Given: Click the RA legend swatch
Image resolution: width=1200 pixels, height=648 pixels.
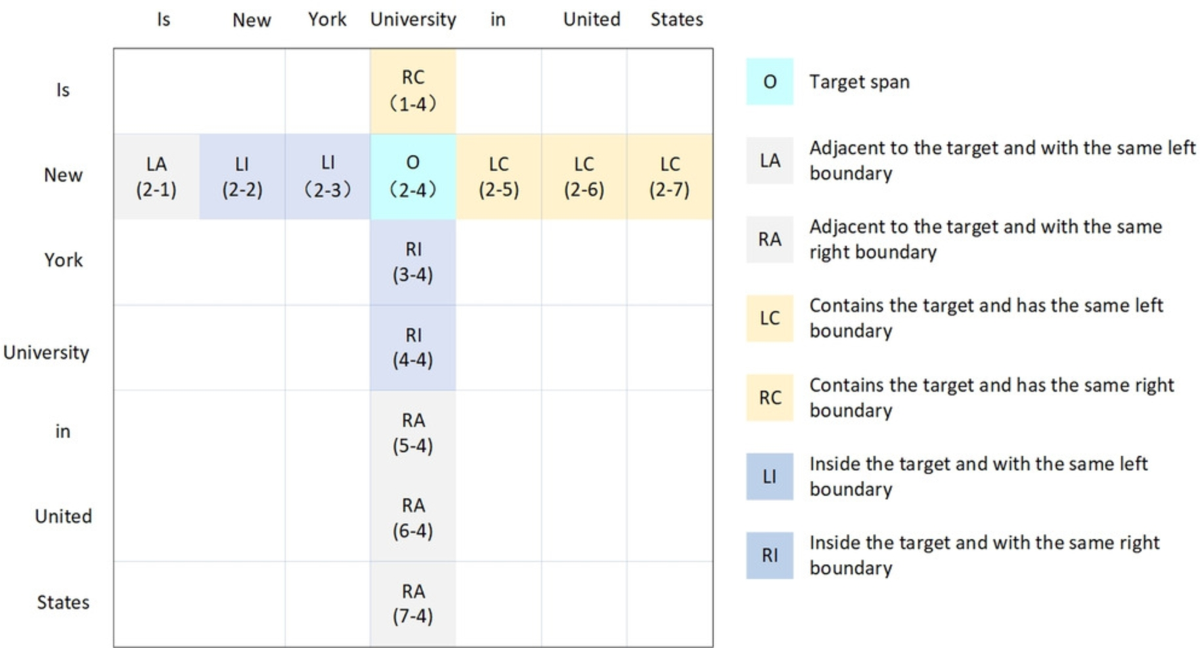Looking at the screenshot, I should point(769,240).
